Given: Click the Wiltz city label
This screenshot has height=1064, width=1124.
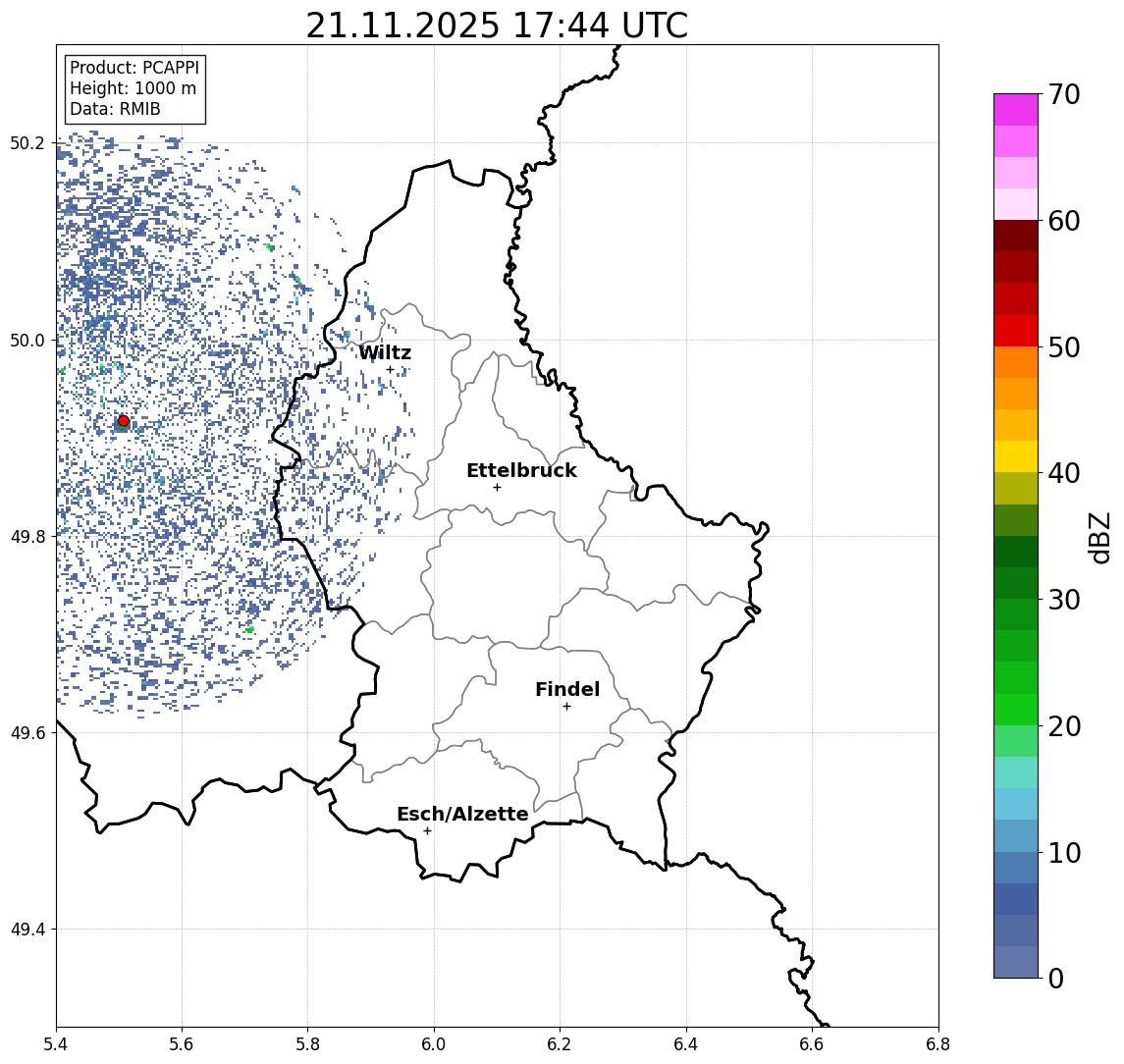Looking at the screenshot, I should [x=385, y=352].
